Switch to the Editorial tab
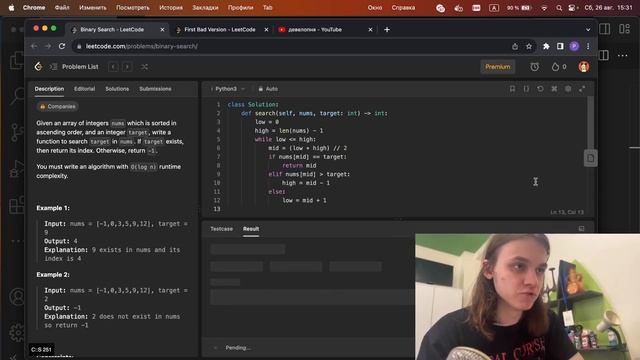640x360 pixels. click(x=84, y=89)
